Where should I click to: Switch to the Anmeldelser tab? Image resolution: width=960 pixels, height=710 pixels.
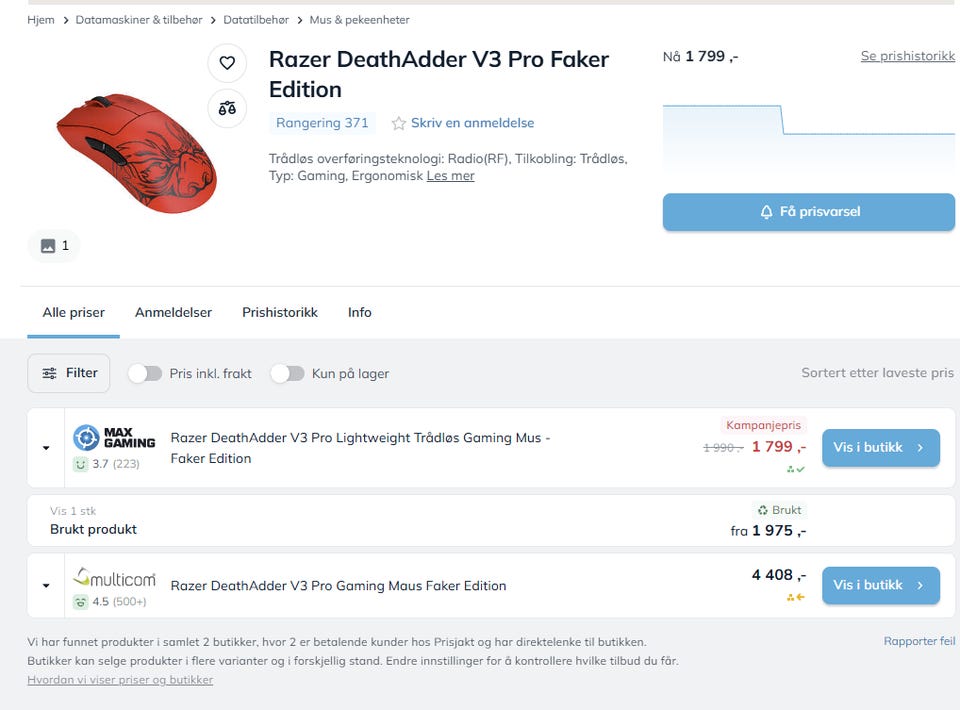(x=173, y=312)
